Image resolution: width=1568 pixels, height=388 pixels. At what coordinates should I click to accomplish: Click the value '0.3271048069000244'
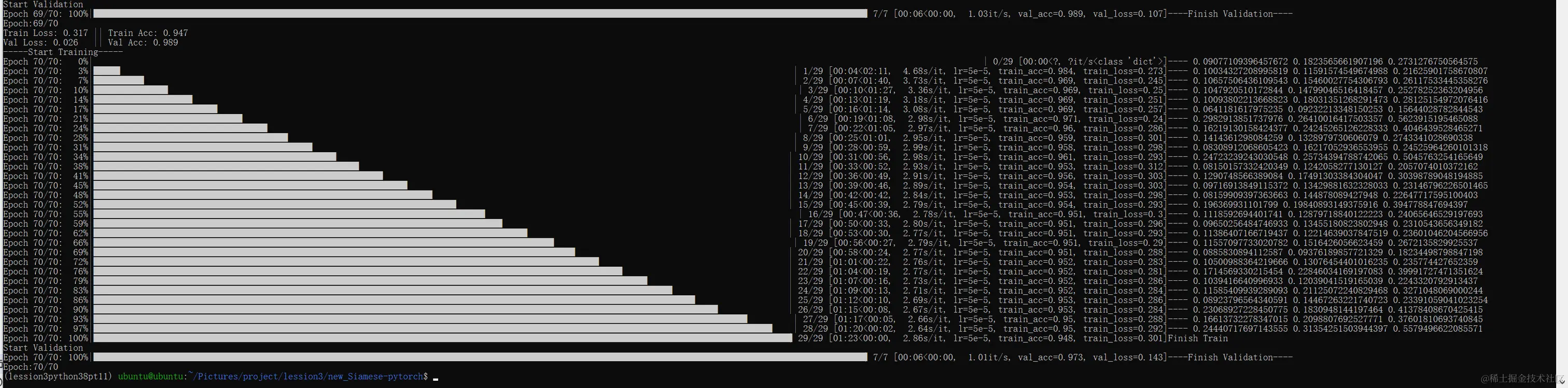[1438, 291]
